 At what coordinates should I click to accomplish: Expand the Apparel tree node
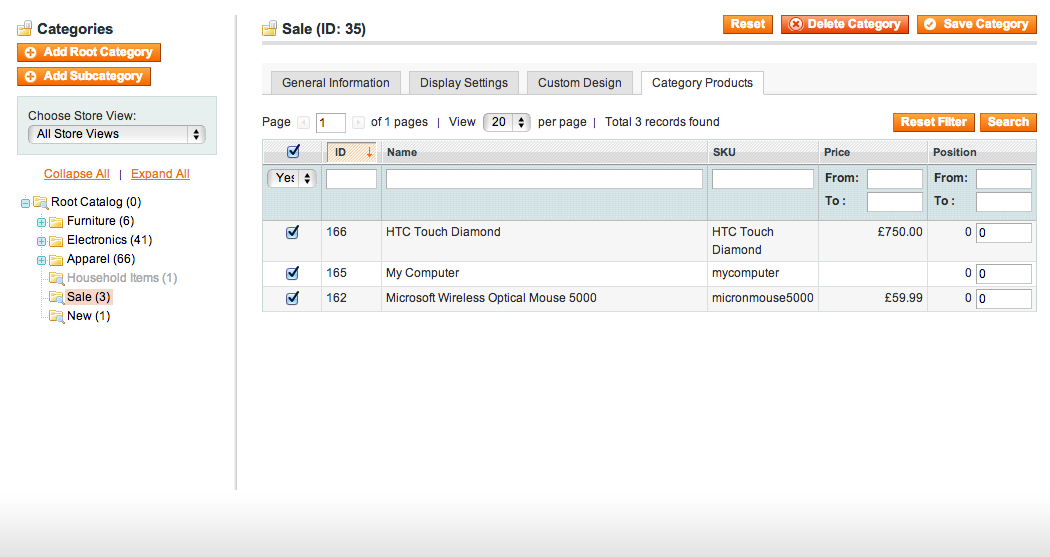pos(42,260)
